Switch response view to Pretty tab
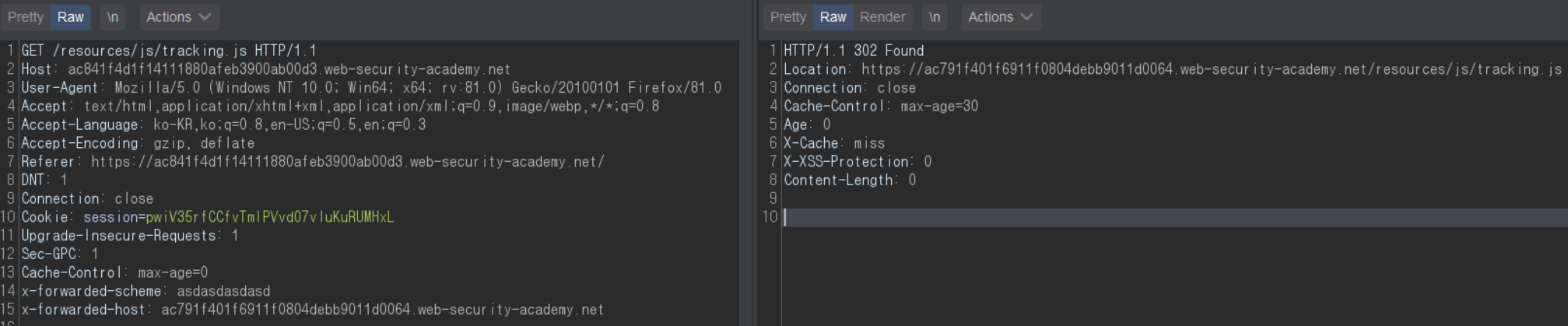The width and height of the screenshot is (1568, 326). [x=788, y=17]
